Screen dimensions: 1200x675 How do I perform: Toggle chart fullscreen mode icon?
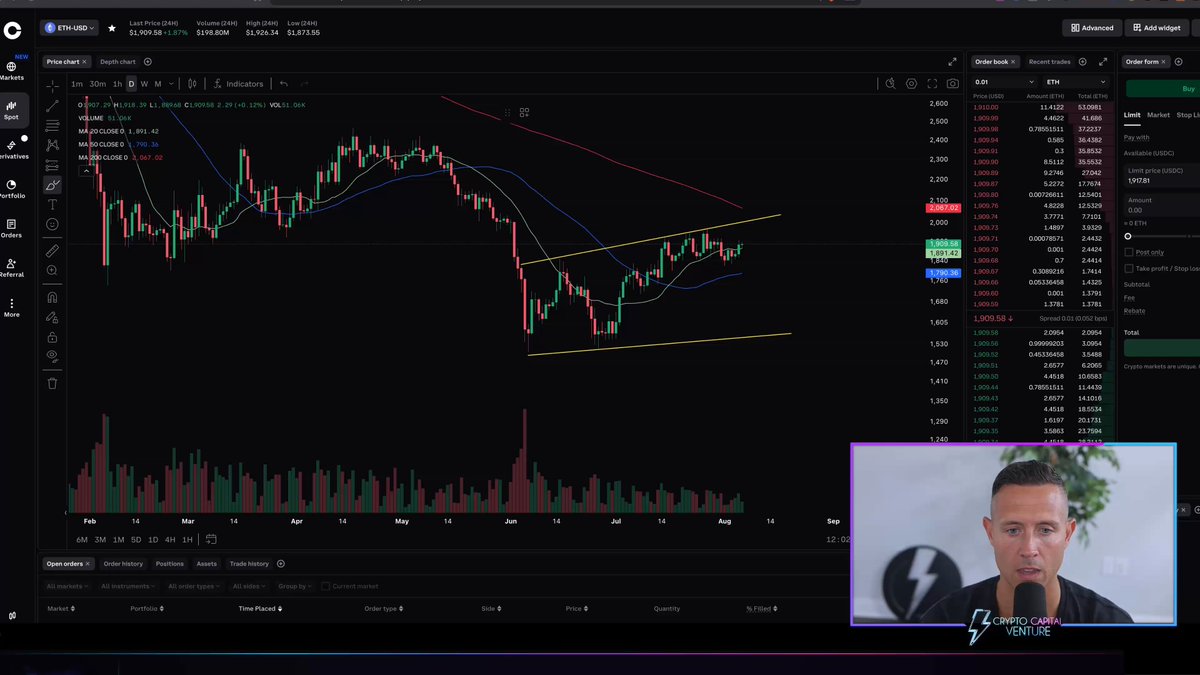[x=932, y=84]
